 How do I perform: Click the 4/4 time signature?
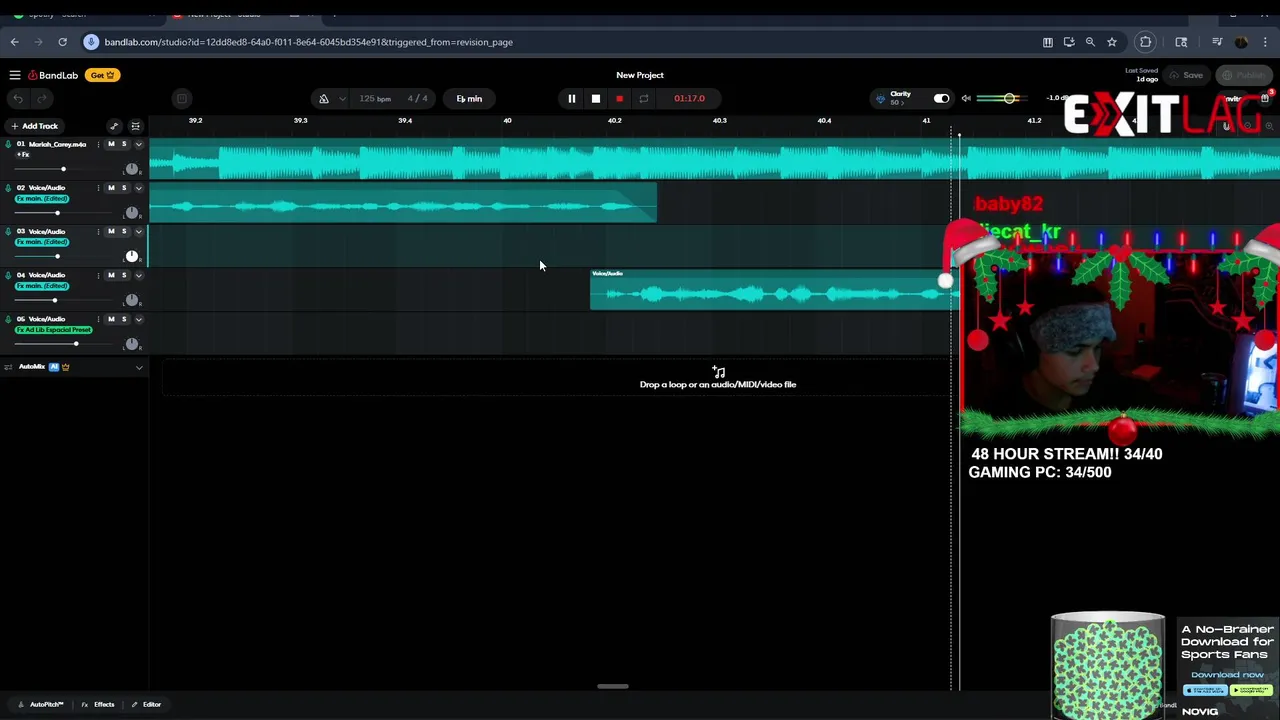(x=417, y=98)
